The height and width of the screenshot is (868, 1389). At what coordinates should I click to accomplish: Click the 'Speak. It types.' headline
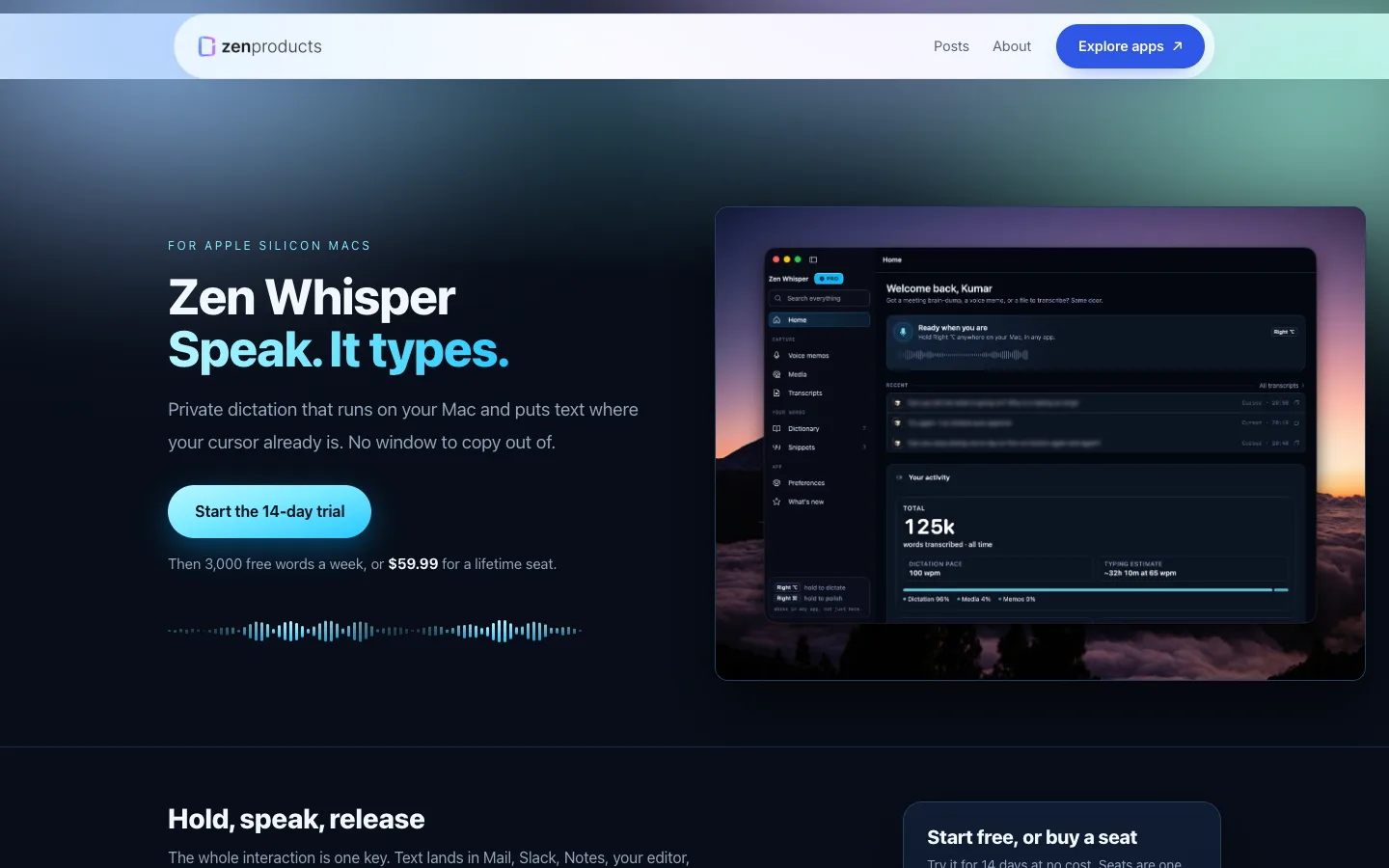point(339,349)
